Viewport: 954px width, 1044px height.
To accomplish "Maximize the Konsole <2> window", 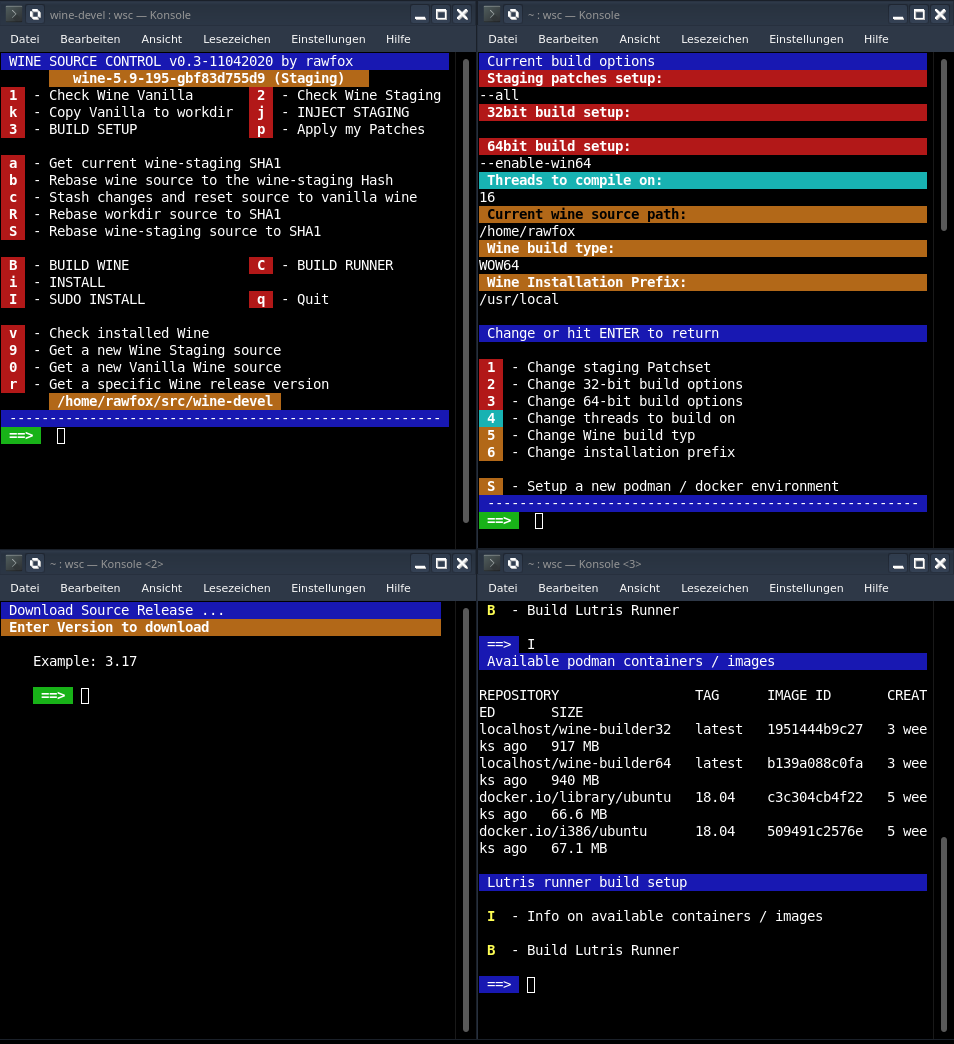I will pos(441,564).
